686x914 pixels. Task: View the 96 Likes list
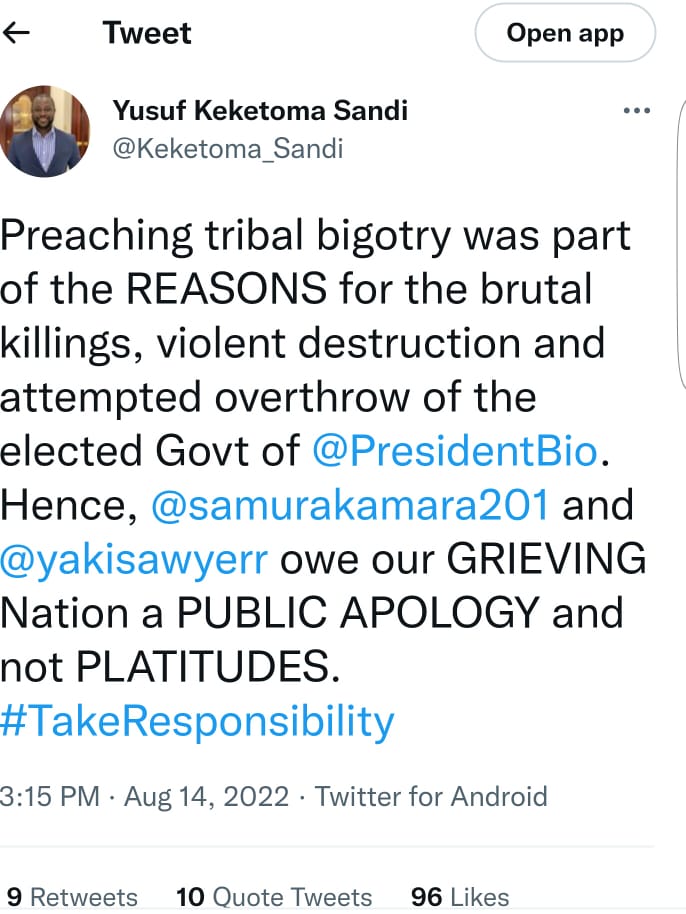click(x=460, y=896)
